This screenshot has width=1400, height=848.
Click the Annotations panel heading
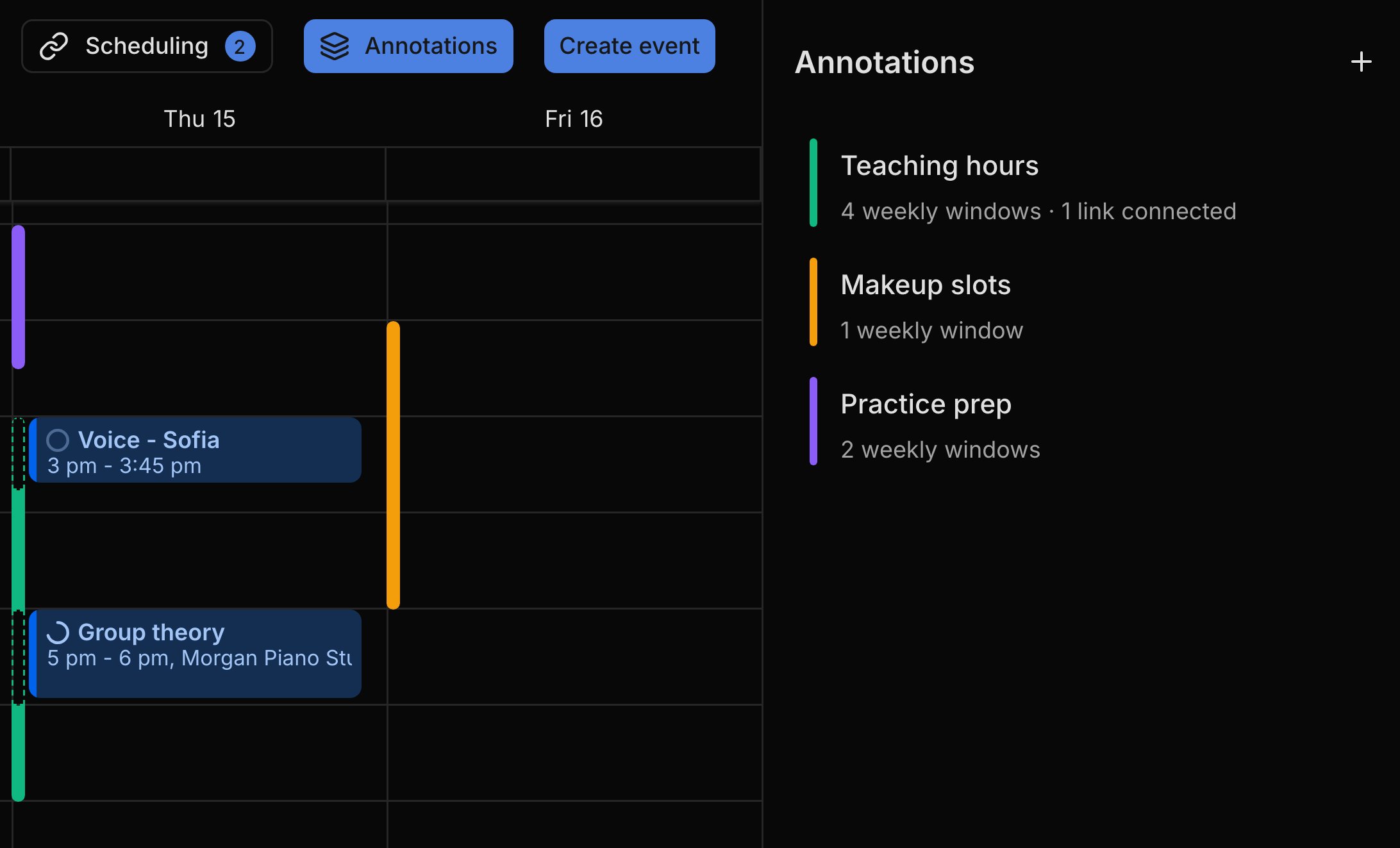tap(885, 62)
